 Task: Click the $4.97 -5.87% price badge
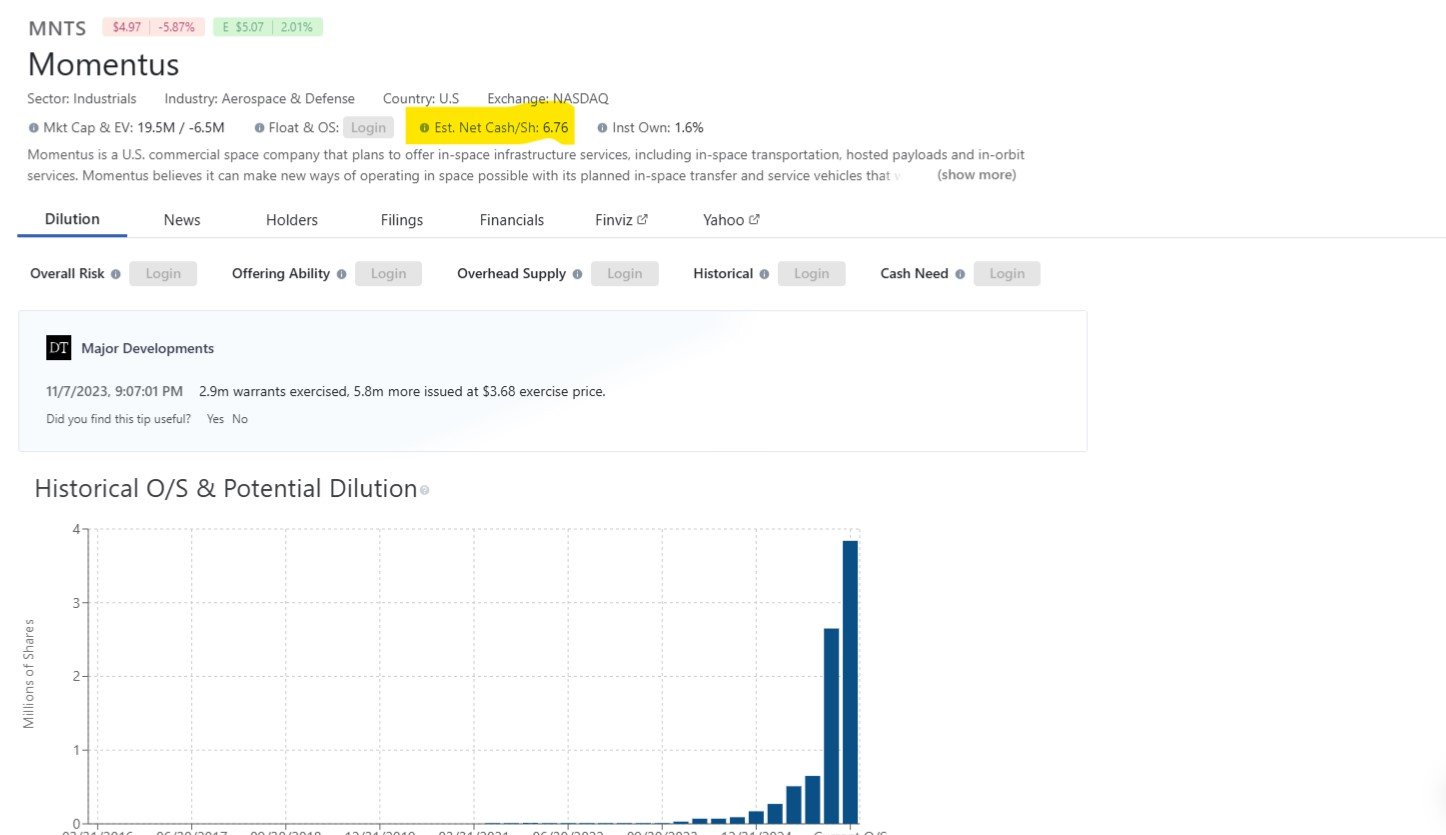point(154,27)
